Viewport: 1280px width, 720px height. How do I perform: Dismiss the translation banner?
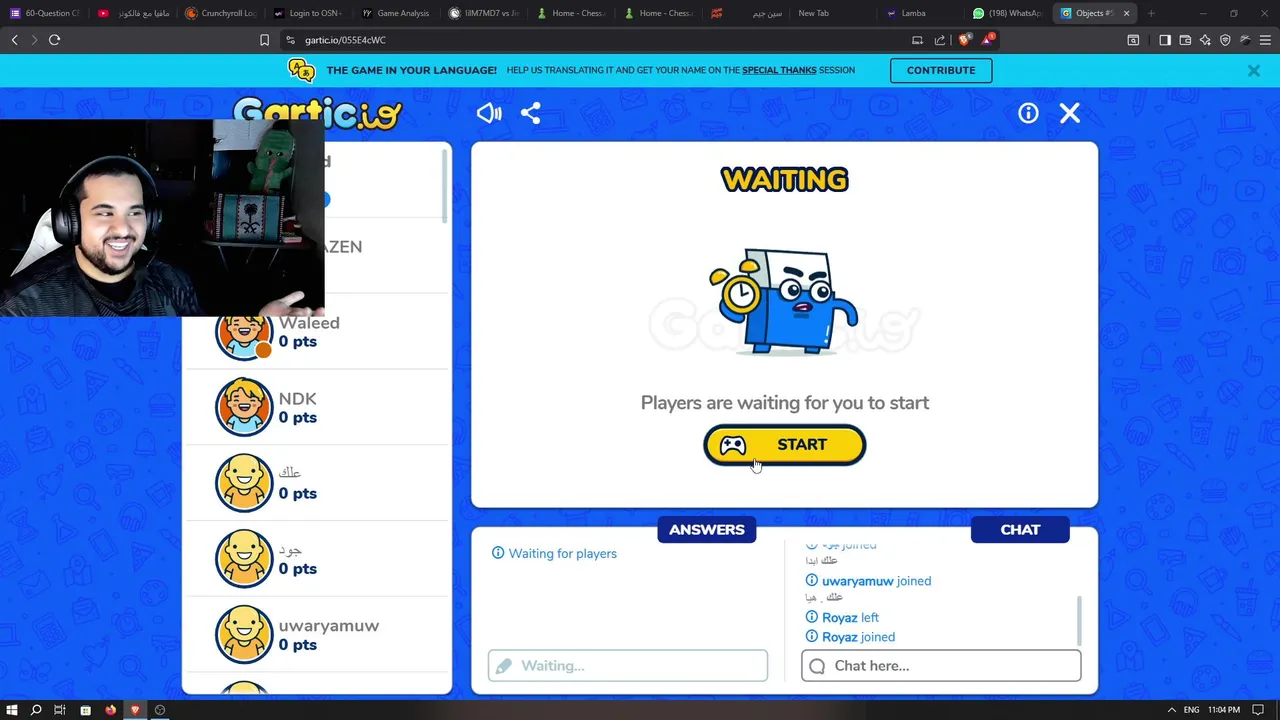tap(1253, 70)
